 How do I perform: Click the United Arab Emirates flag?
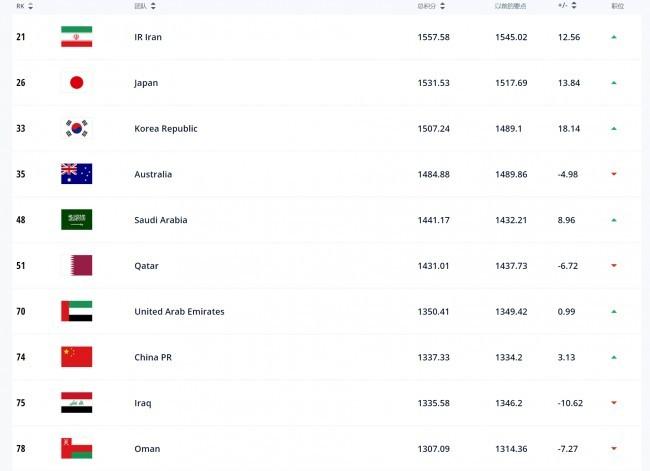pyautogui.click(x=77, y=311)
